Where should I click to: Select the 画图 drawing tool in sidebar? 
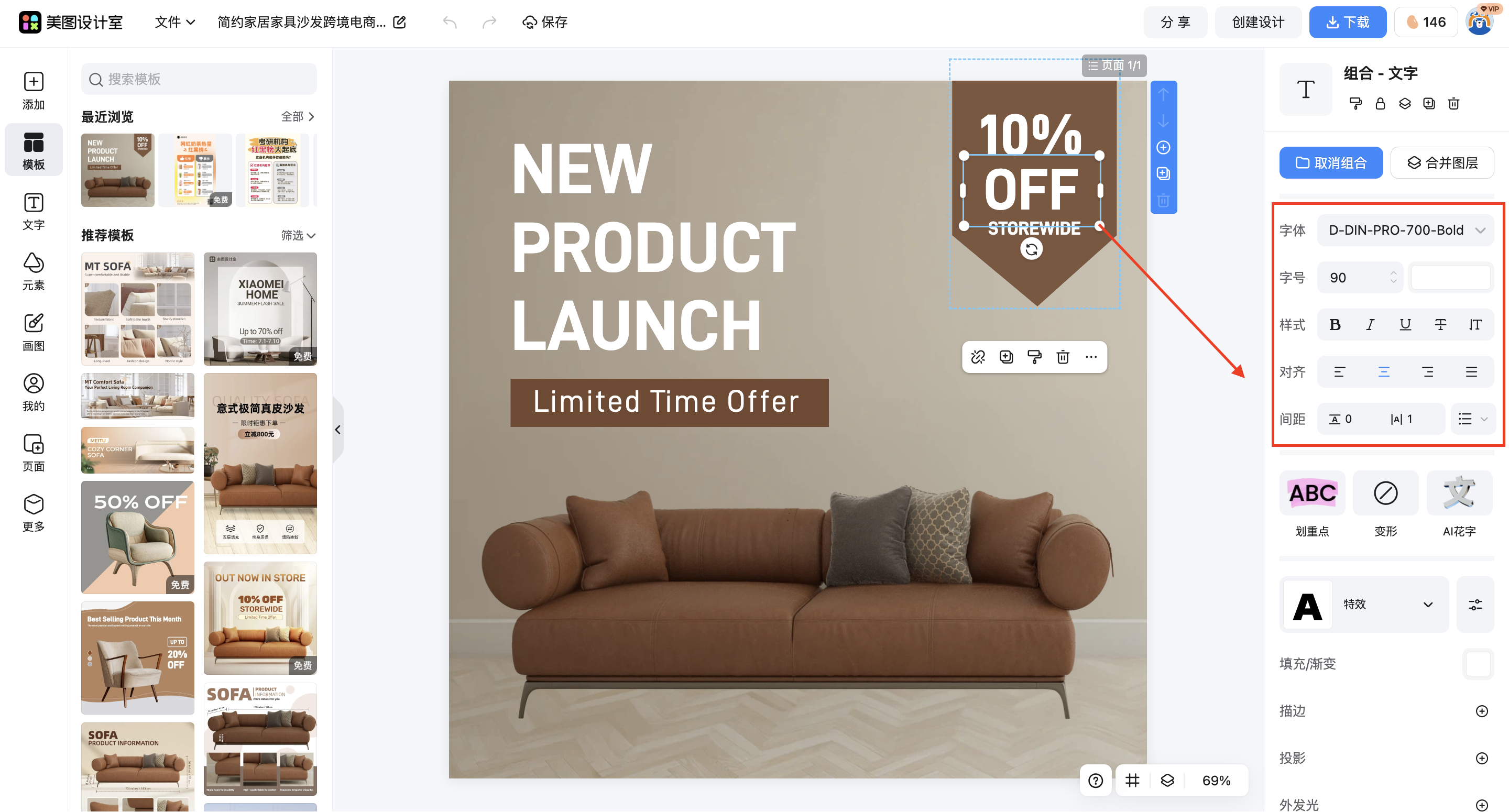tap(34, 332)
